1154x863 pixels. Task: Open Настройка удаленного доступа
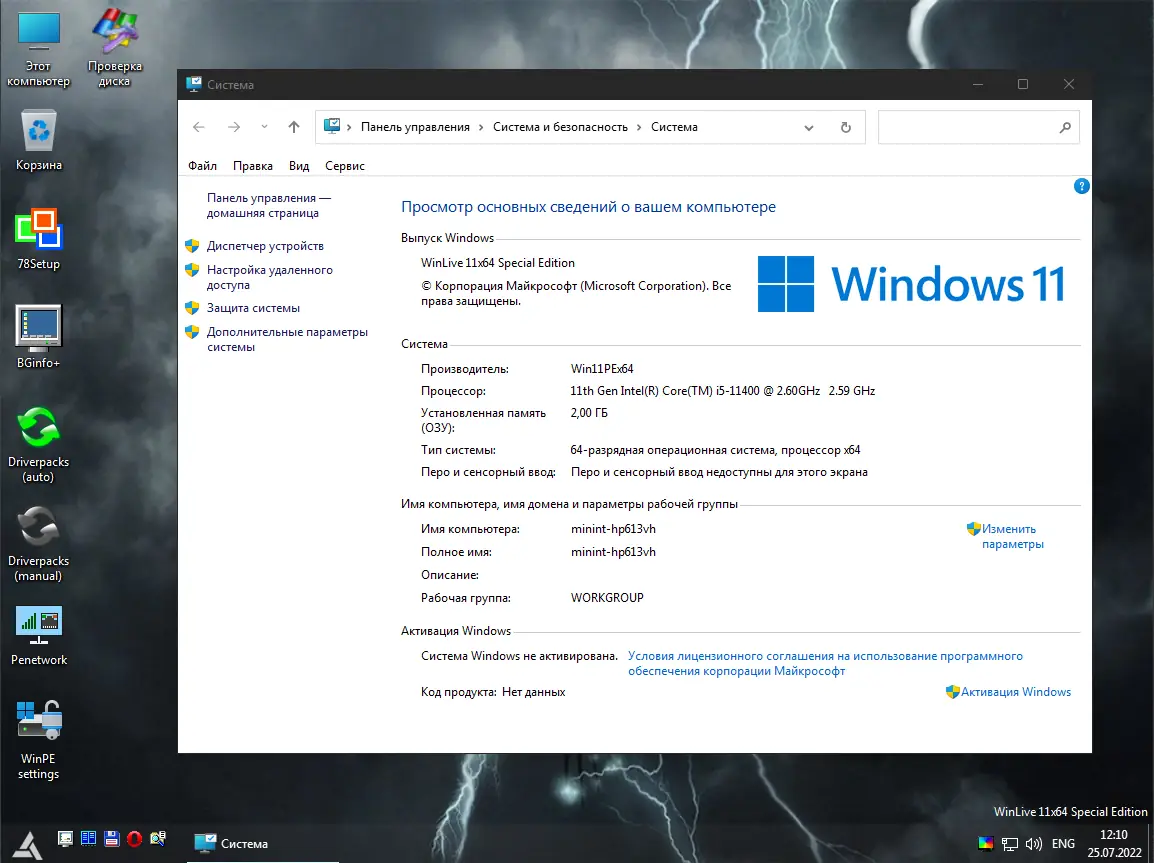pos(269,277)
